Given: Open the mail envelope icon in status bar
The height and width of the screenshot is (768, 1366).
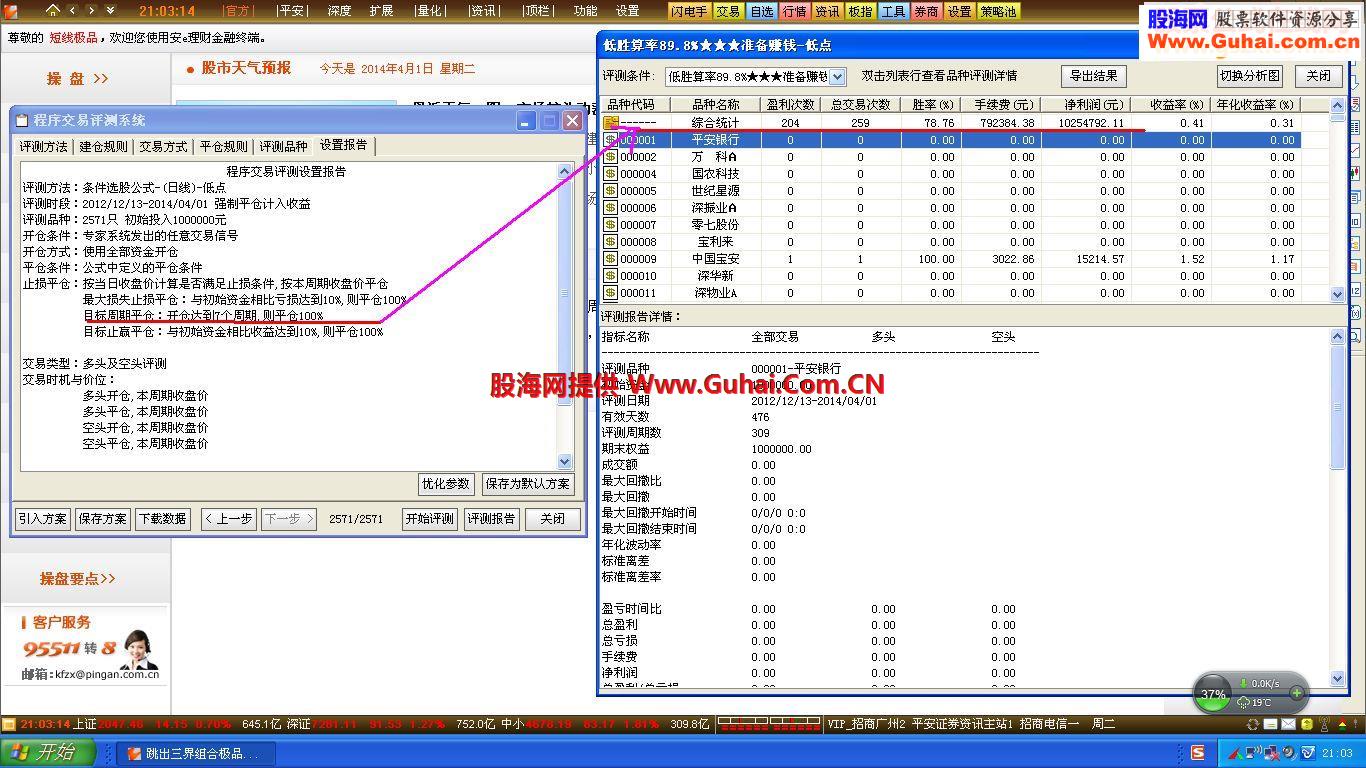Looking at the screenshot, I should point(1290,724).
